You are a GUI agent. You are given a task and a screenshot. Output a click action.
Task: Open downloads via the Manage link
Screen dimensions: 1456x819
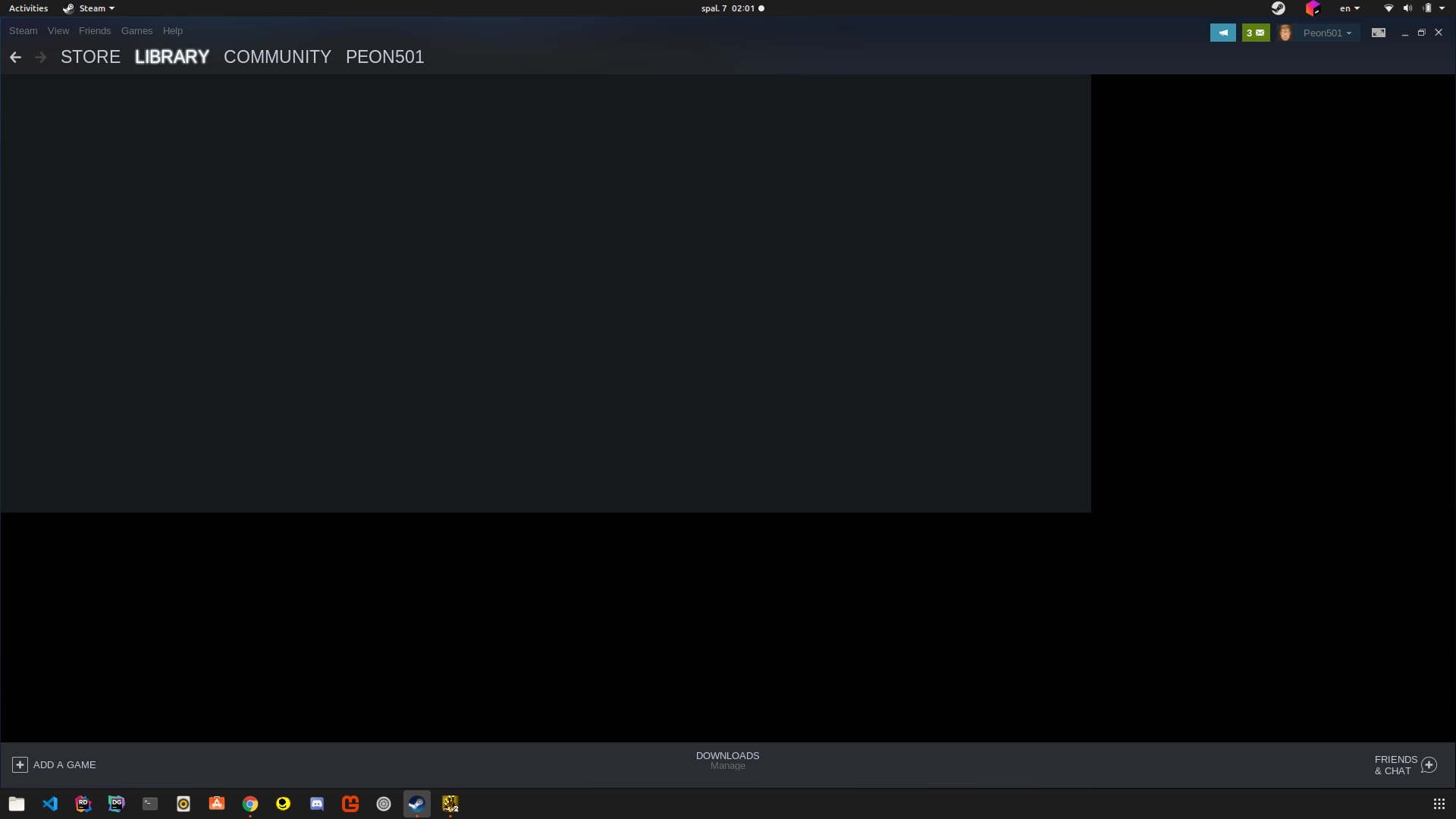click(727, 765)
